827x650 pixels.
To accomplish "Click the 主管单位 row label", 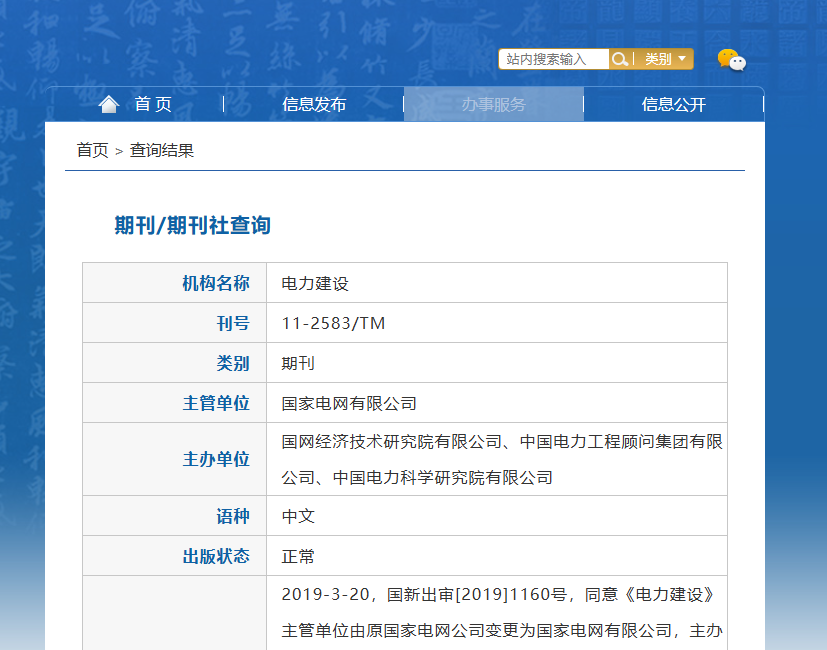I will (x=216, y=403).
